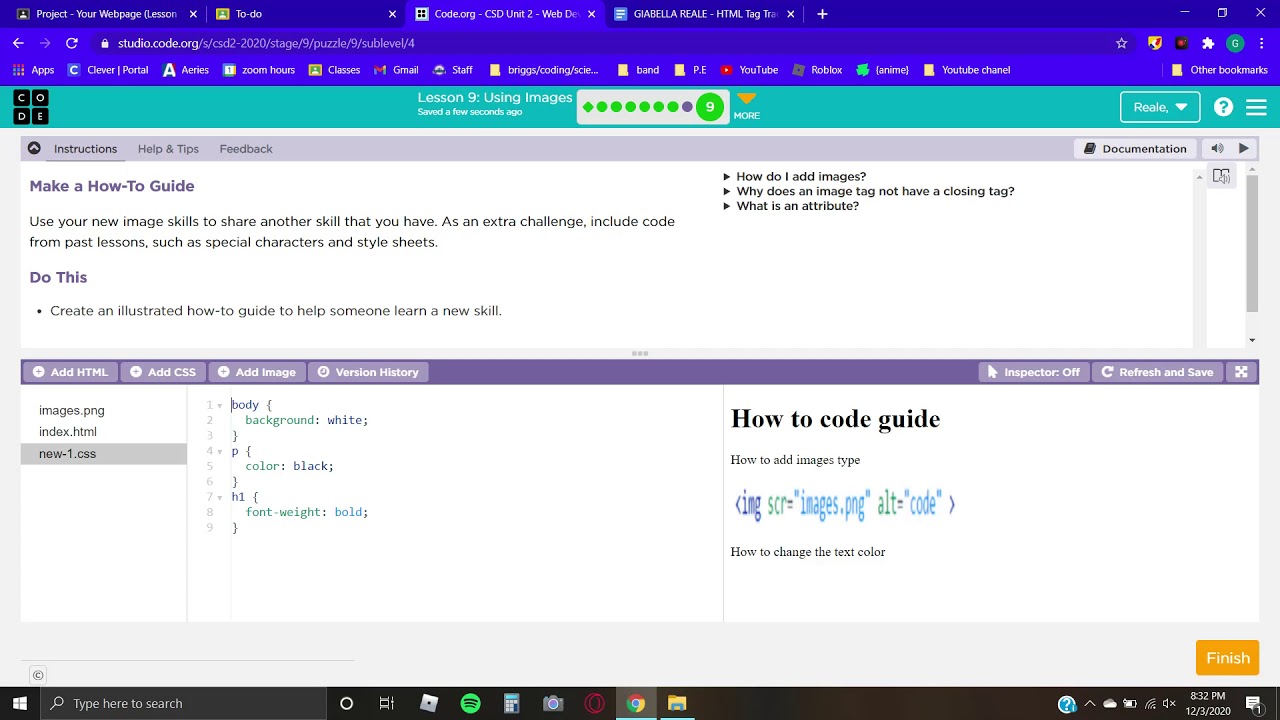Click the Add CSS button
Viewport: 1280px width, 720px height.
point(163,372)
